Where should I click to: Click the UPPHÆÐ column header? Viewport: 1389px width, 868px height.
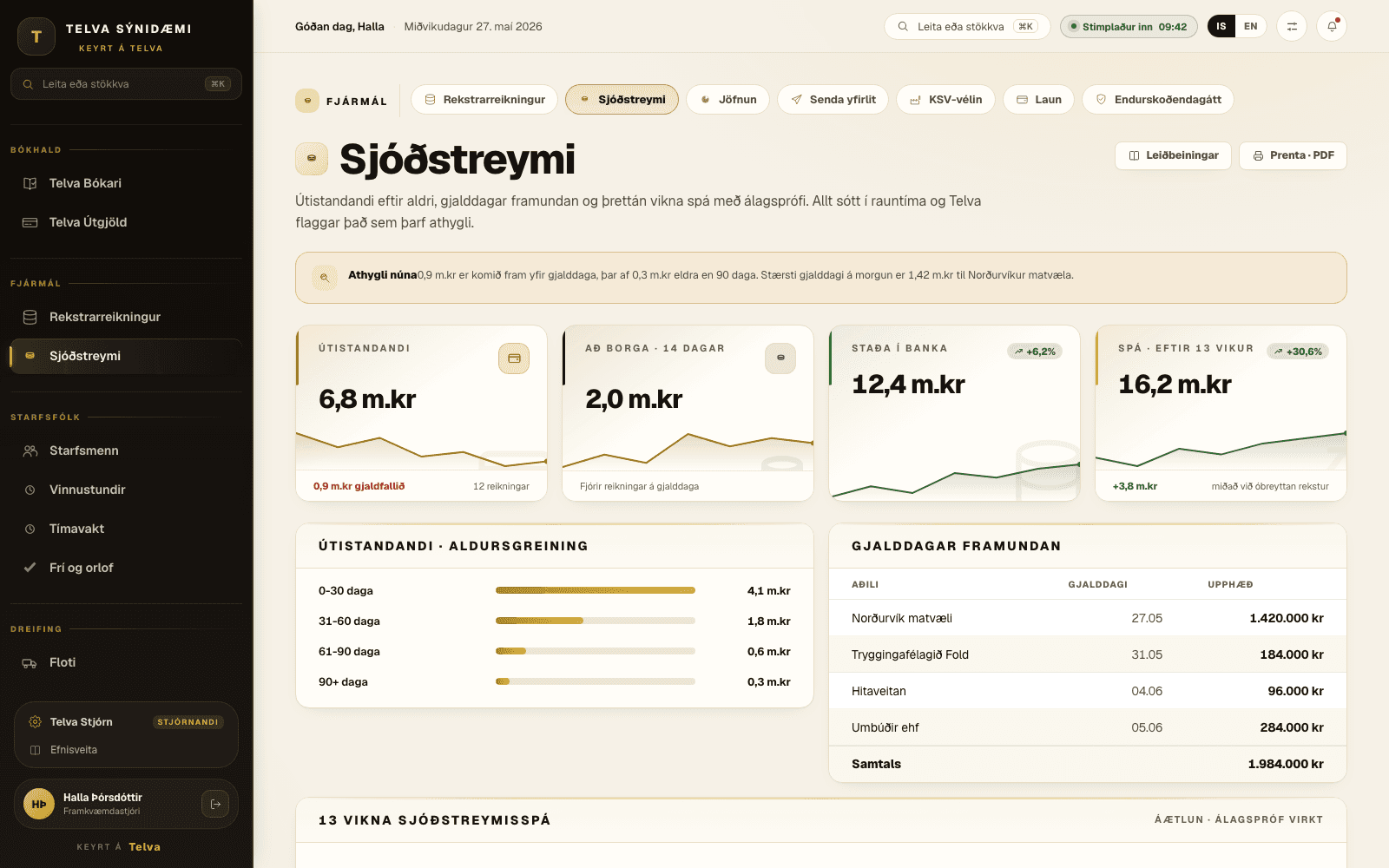pyautogui.click(x=1230, y=584)
